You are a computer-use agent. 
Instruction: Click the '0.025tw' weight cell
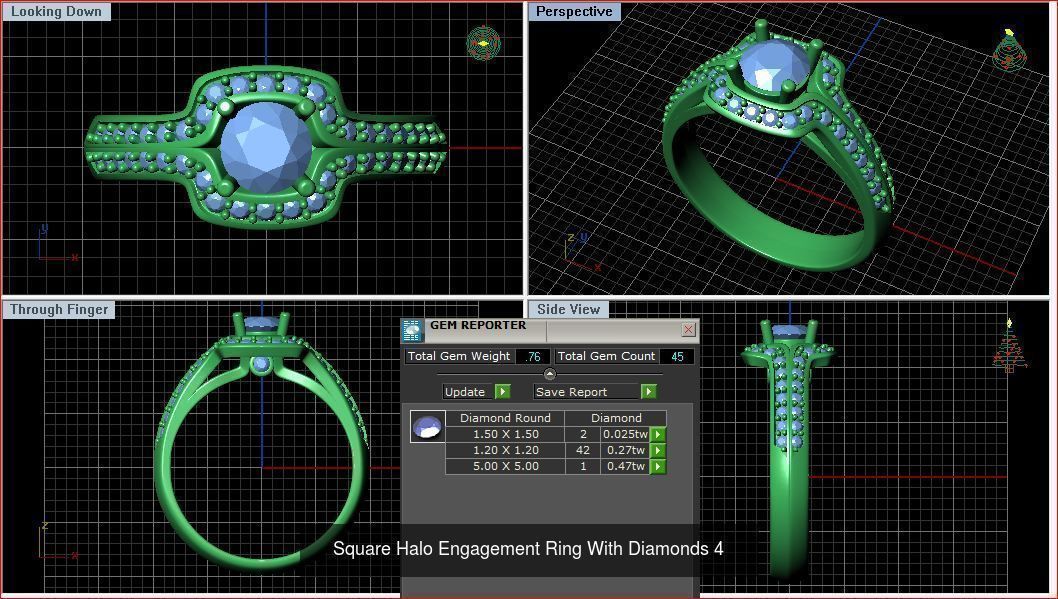tap(625, 434)
